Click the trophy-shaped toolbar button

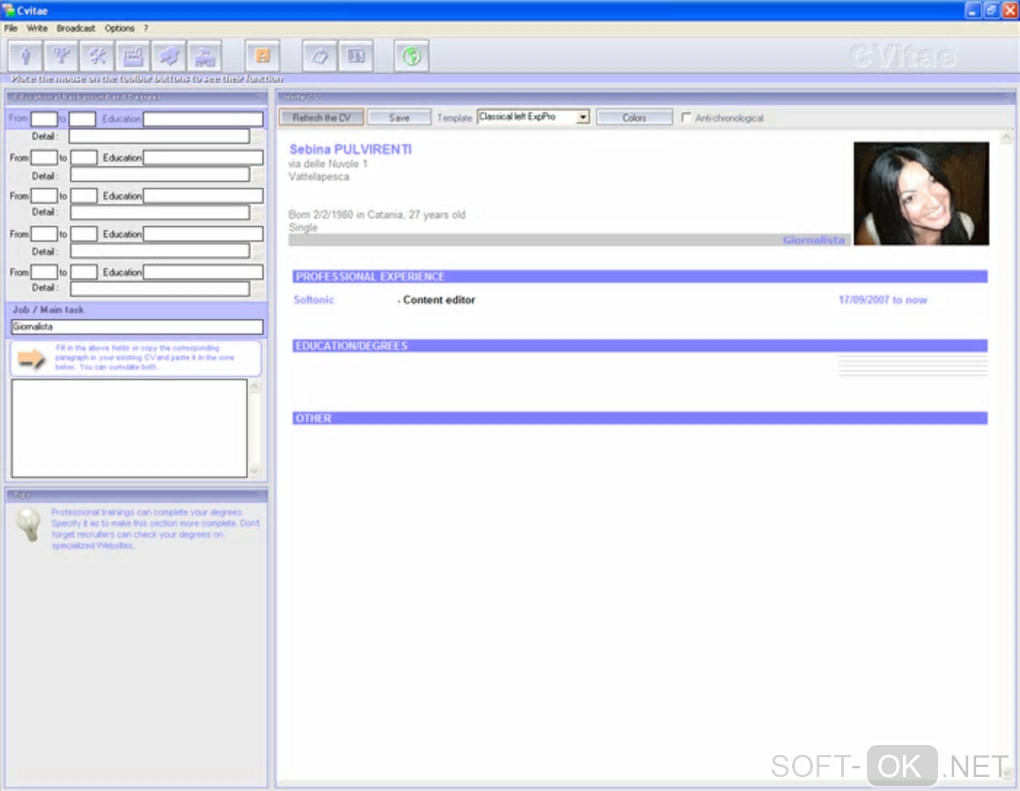click(x=61, y=56)
